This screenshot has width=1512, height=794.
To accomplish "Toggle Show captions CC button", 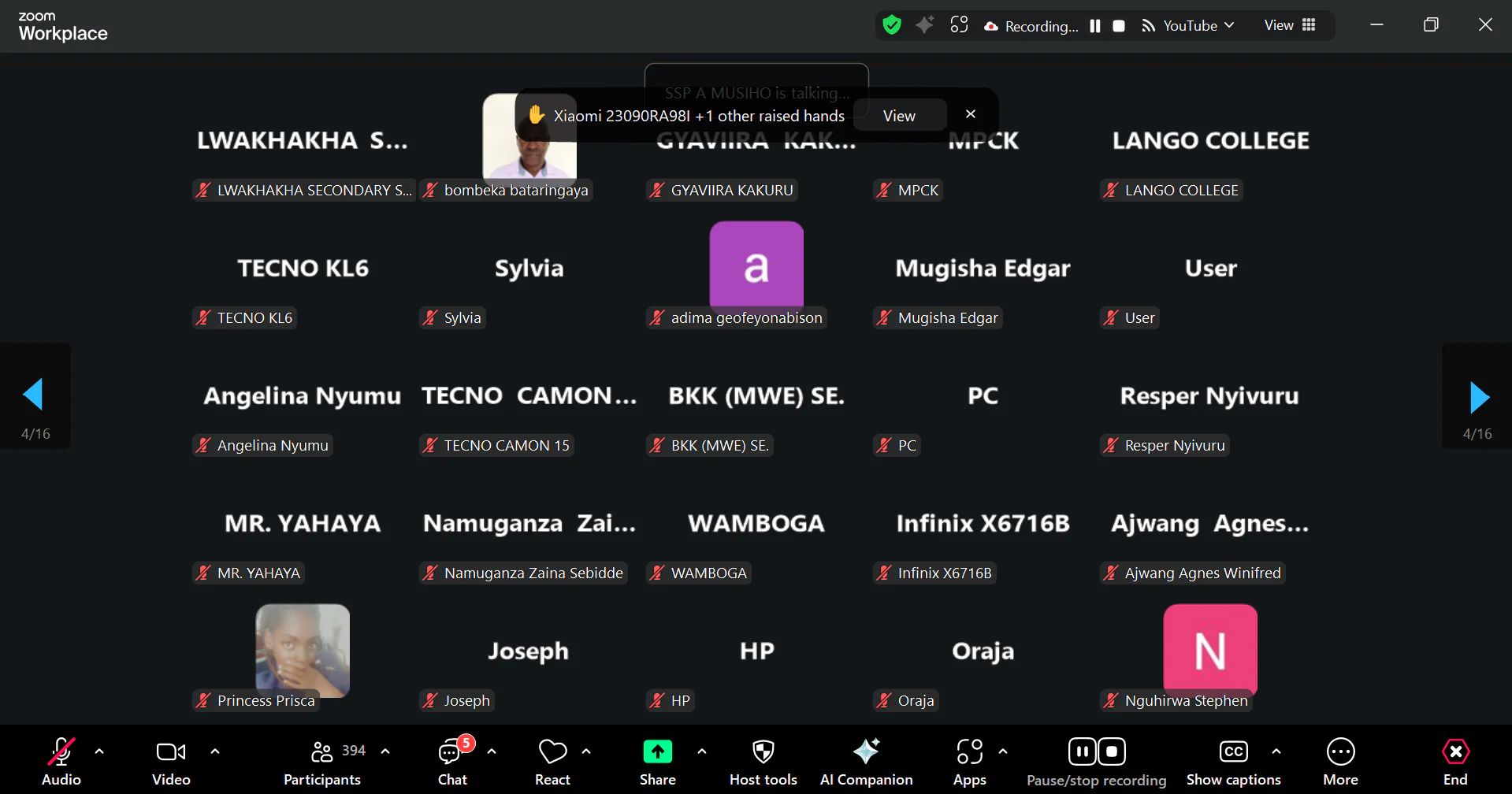I will coord(1233,752).
